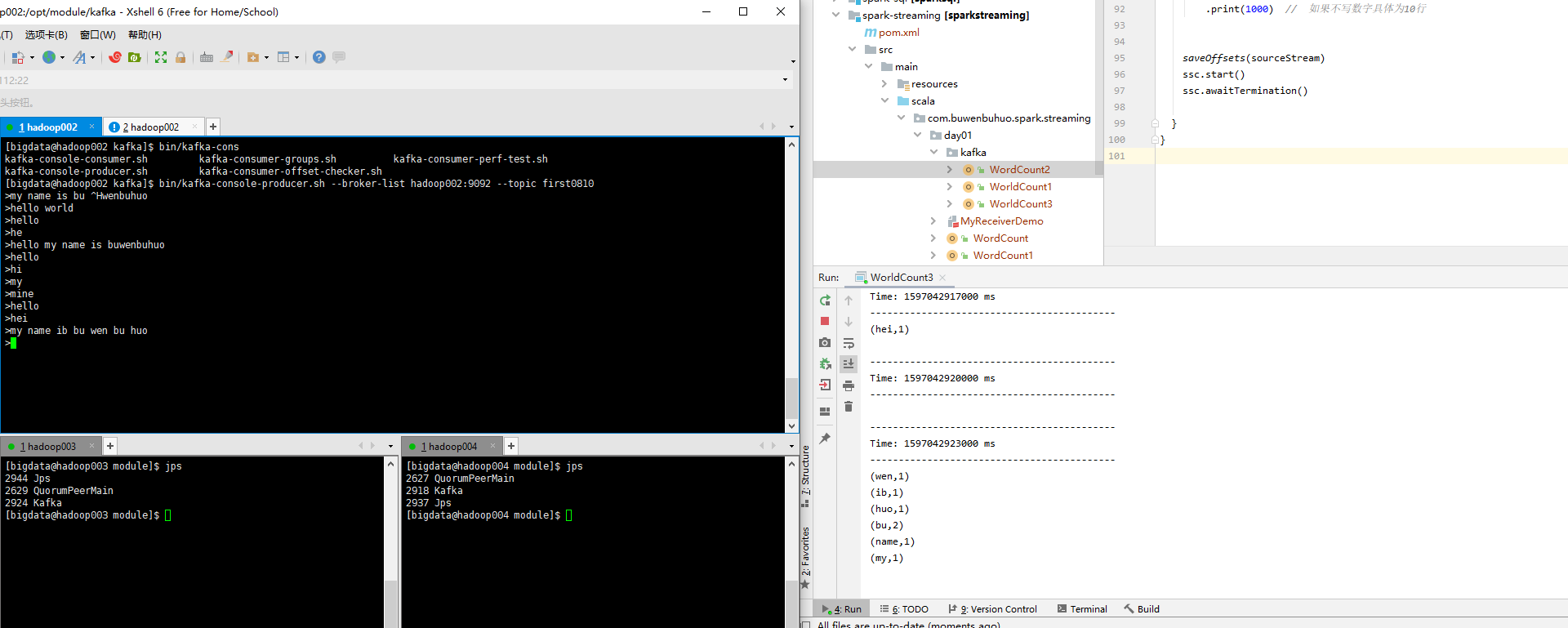
Task: Open the 帮助(H) menu in Xshell
Action: pos(145,35)
